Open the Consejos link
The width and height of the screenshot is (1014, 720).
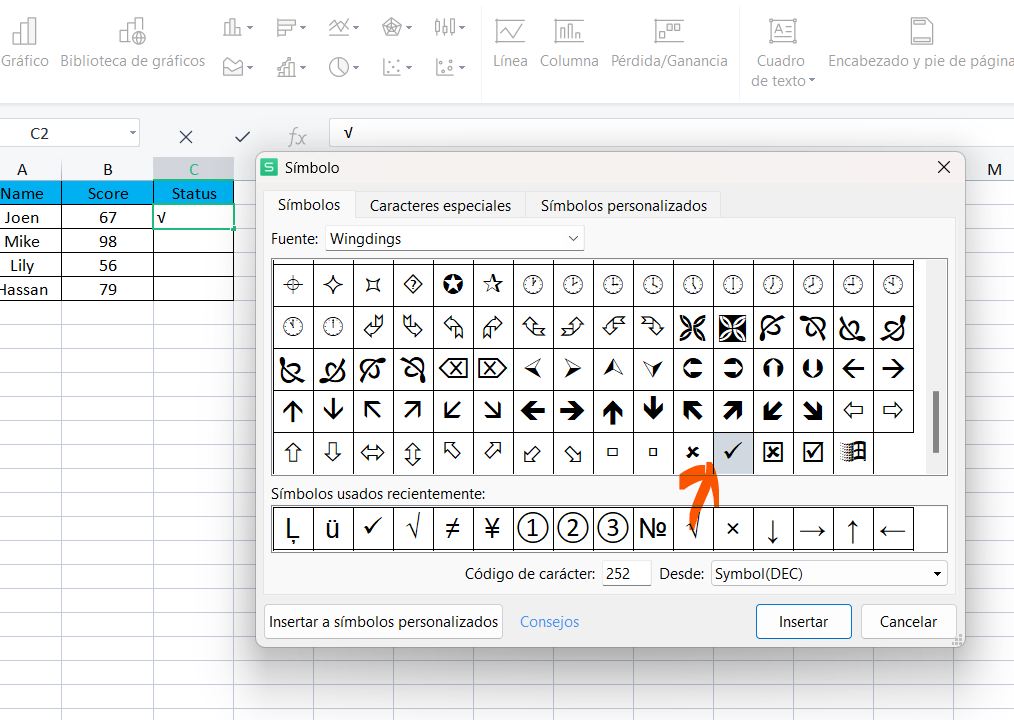549,621
